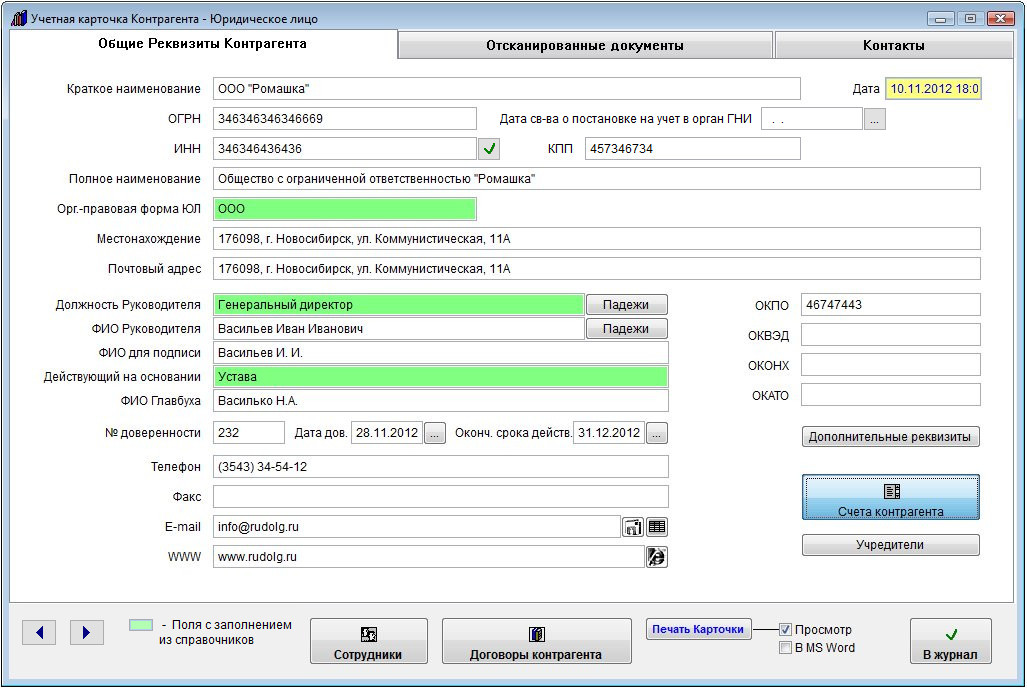Open the Сотрудники employees list

click(x=368, y=641)
